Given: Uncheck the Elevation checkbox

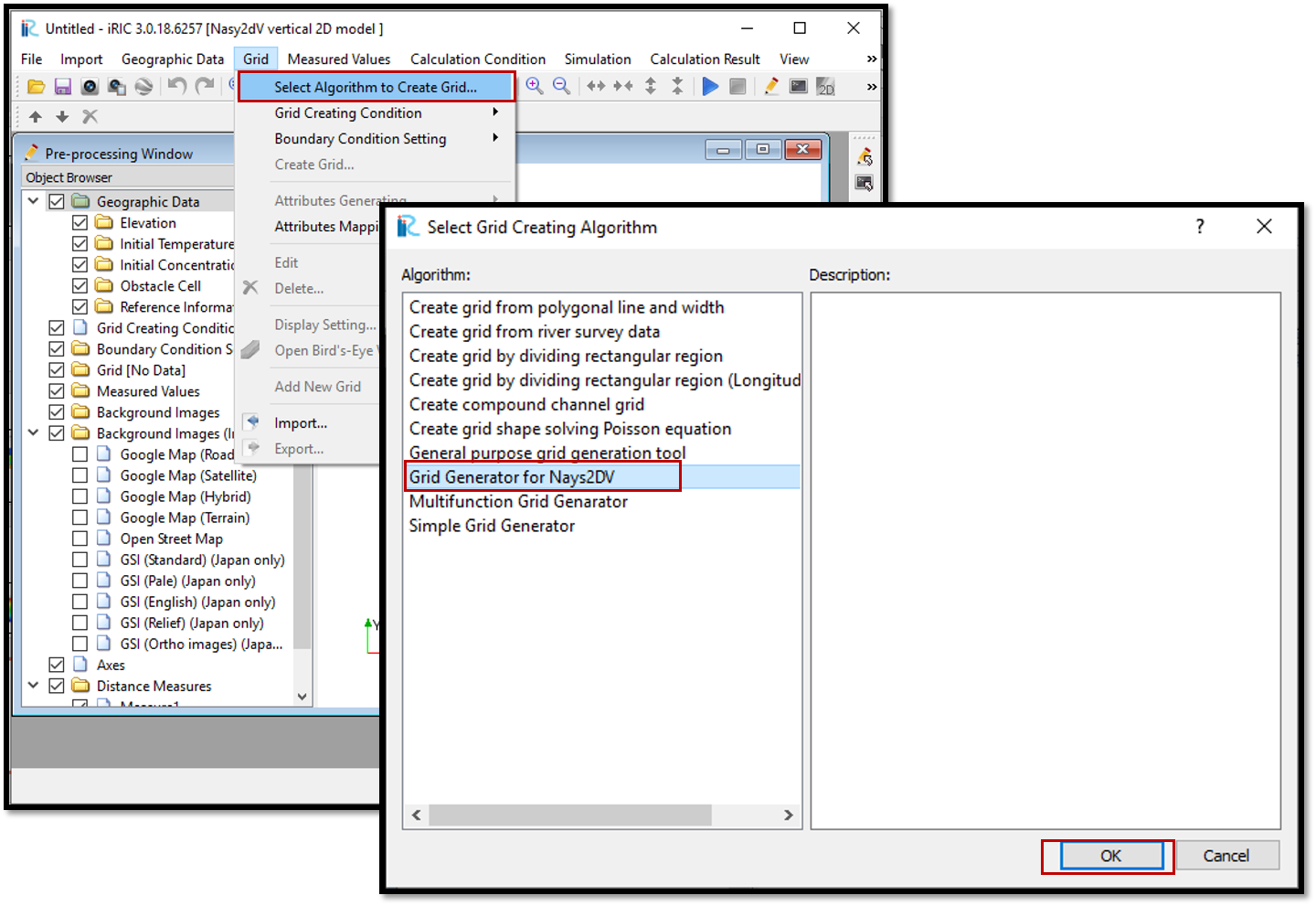Looking at the screenshot, I should click(80, 222).
